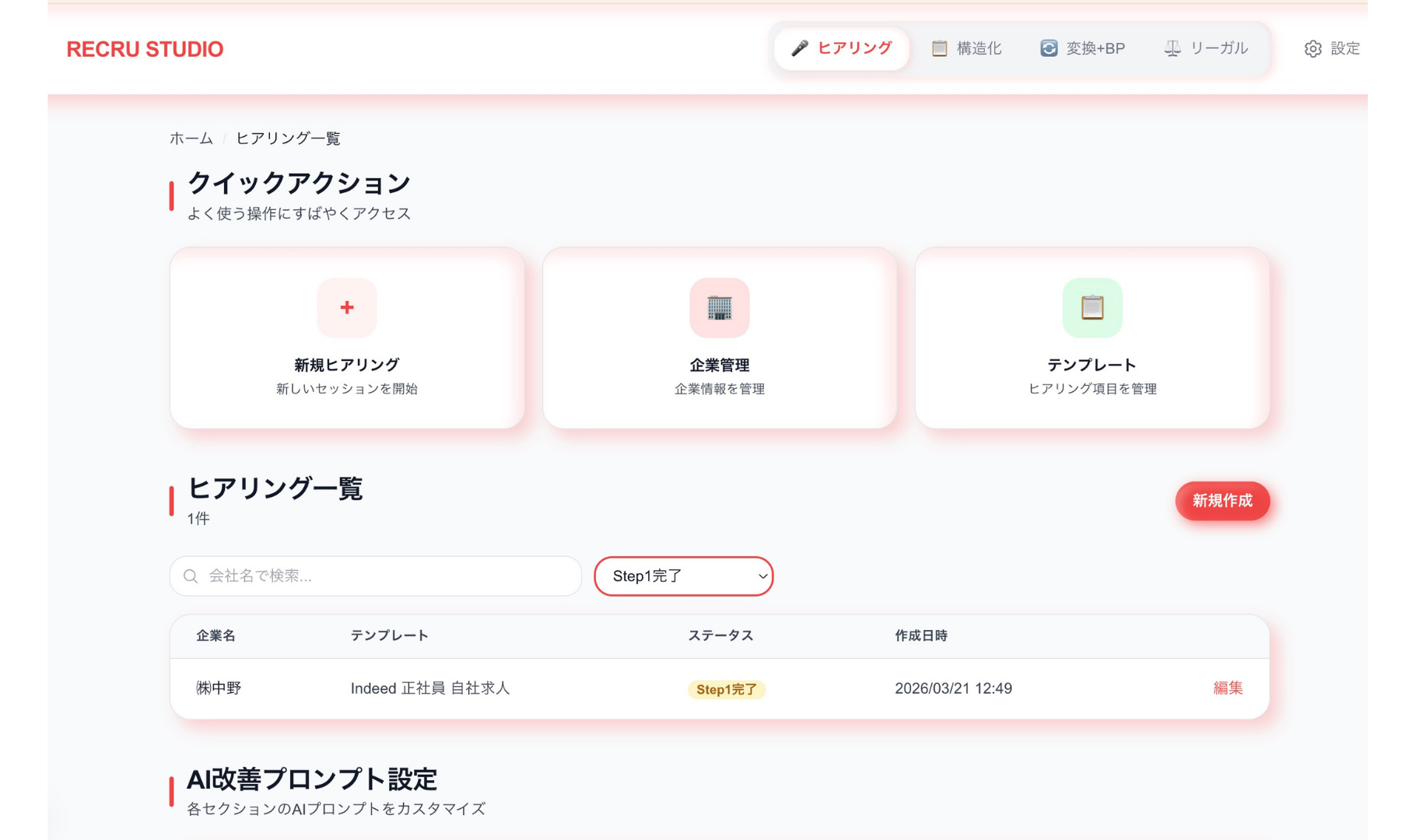The width and height of the screenshot is (1416, 840).
Task: Click the clipboard icon next to 構造化
Action: pos(938,47)
